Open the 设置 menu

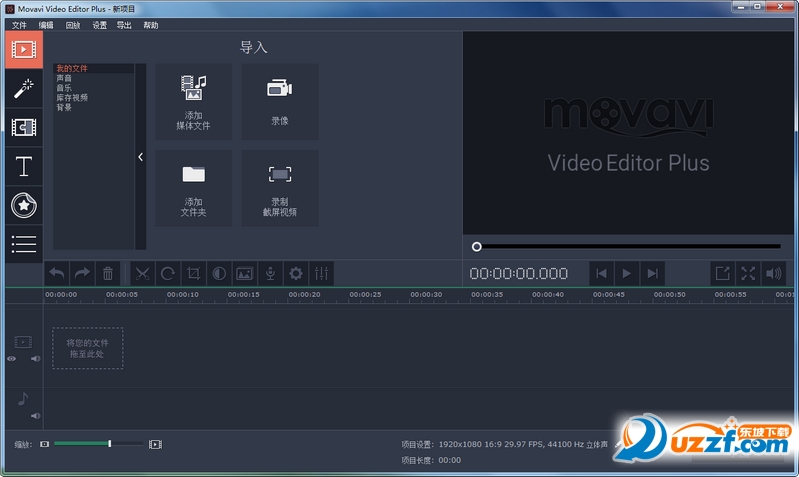pyautogui.click(x=99, y=25)
